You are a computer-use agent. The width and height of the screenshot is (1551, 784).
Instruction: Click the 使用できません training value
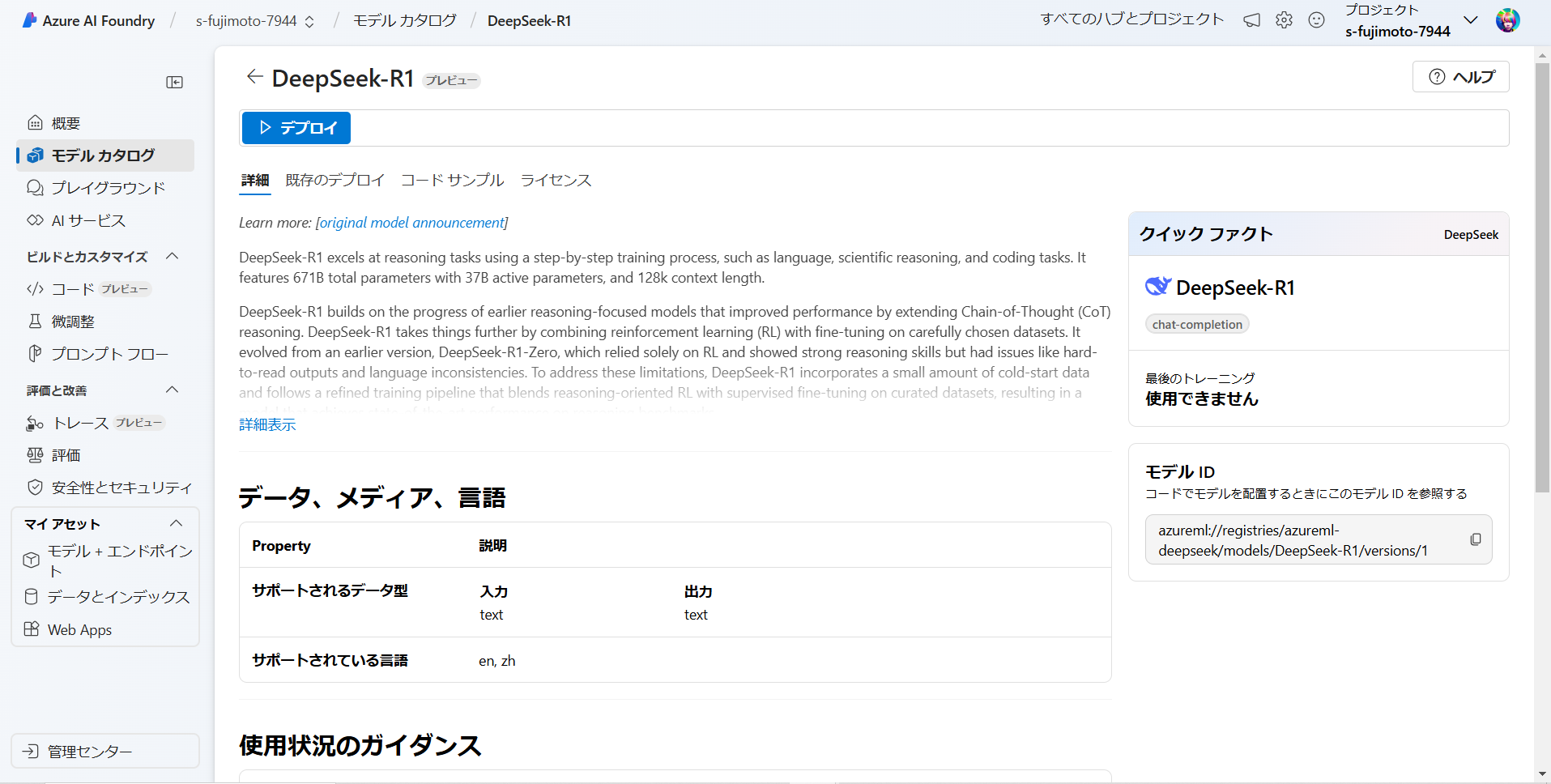click(1202, 398)
